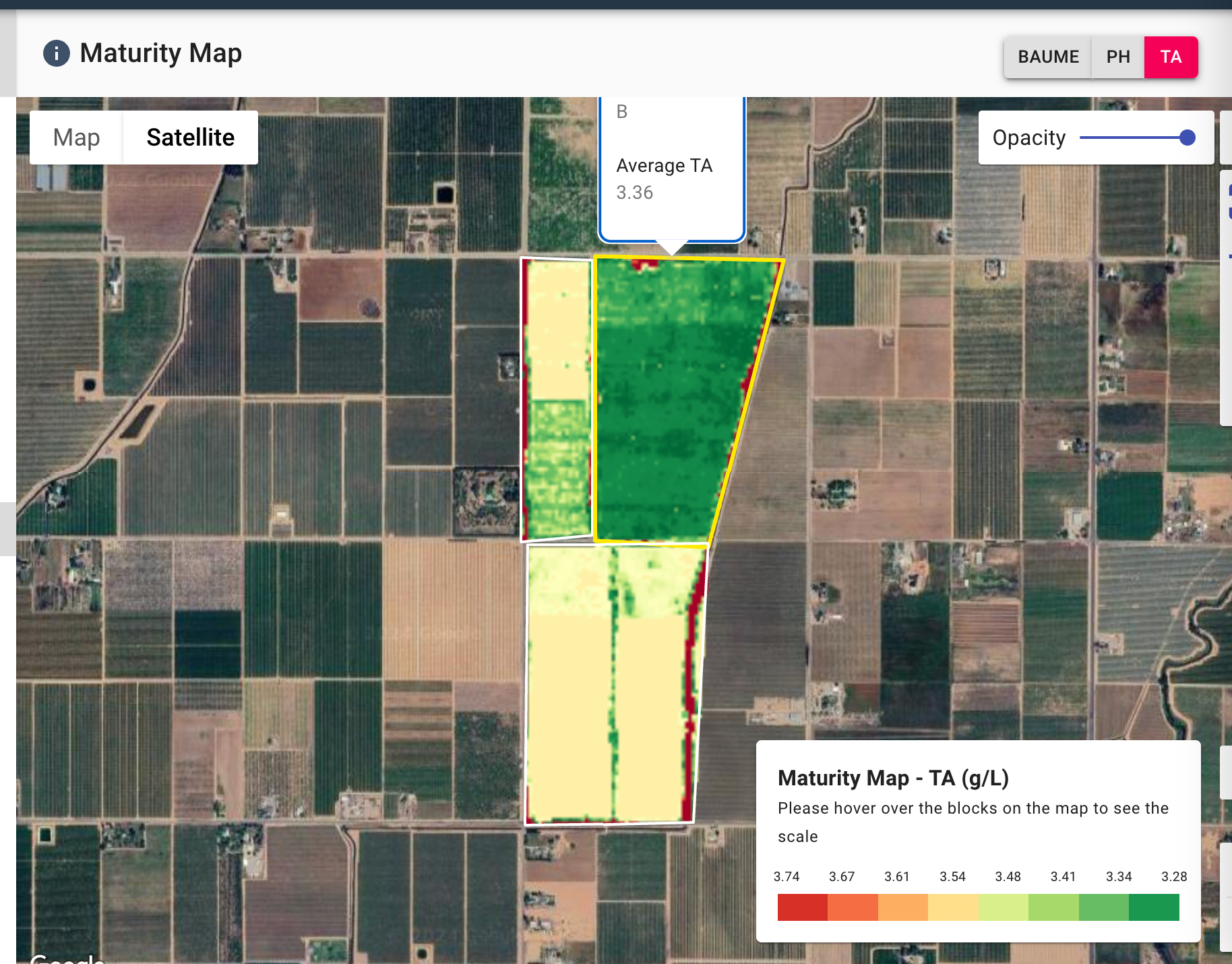Screen dimensions: 1232x964
Task: Select the yellow-outlined green vineyard block
Action: pyautogui.click(x=674, y=404)
